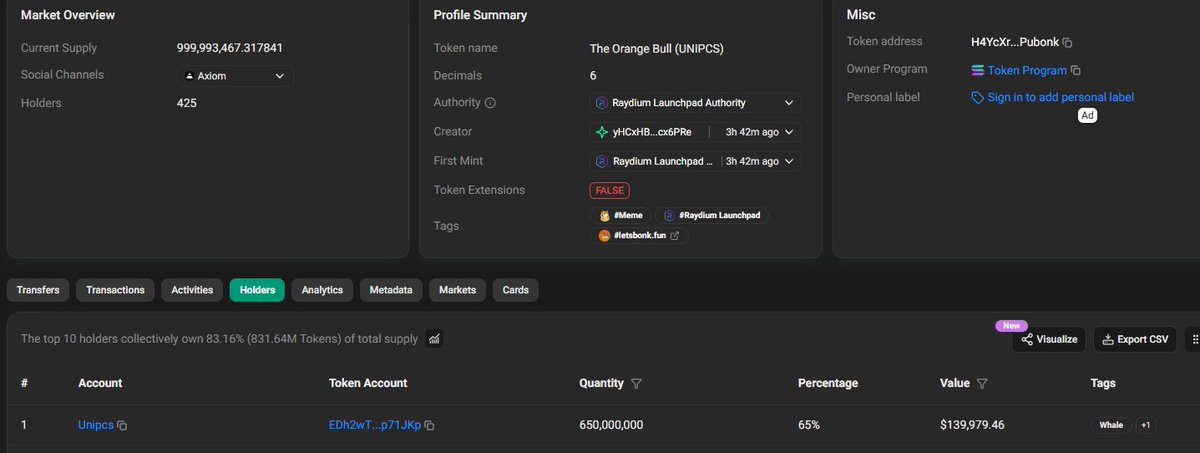Click the $139,979.46 value cell

click(972, 426)
